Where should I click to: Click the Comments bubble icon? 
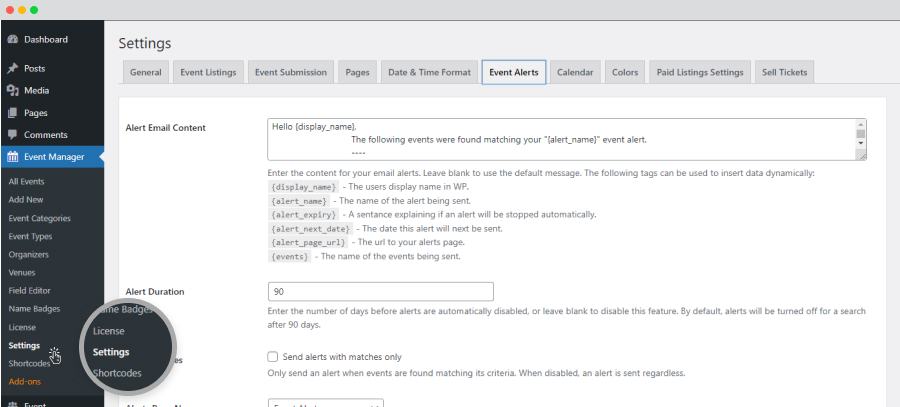tap(12, 135)
